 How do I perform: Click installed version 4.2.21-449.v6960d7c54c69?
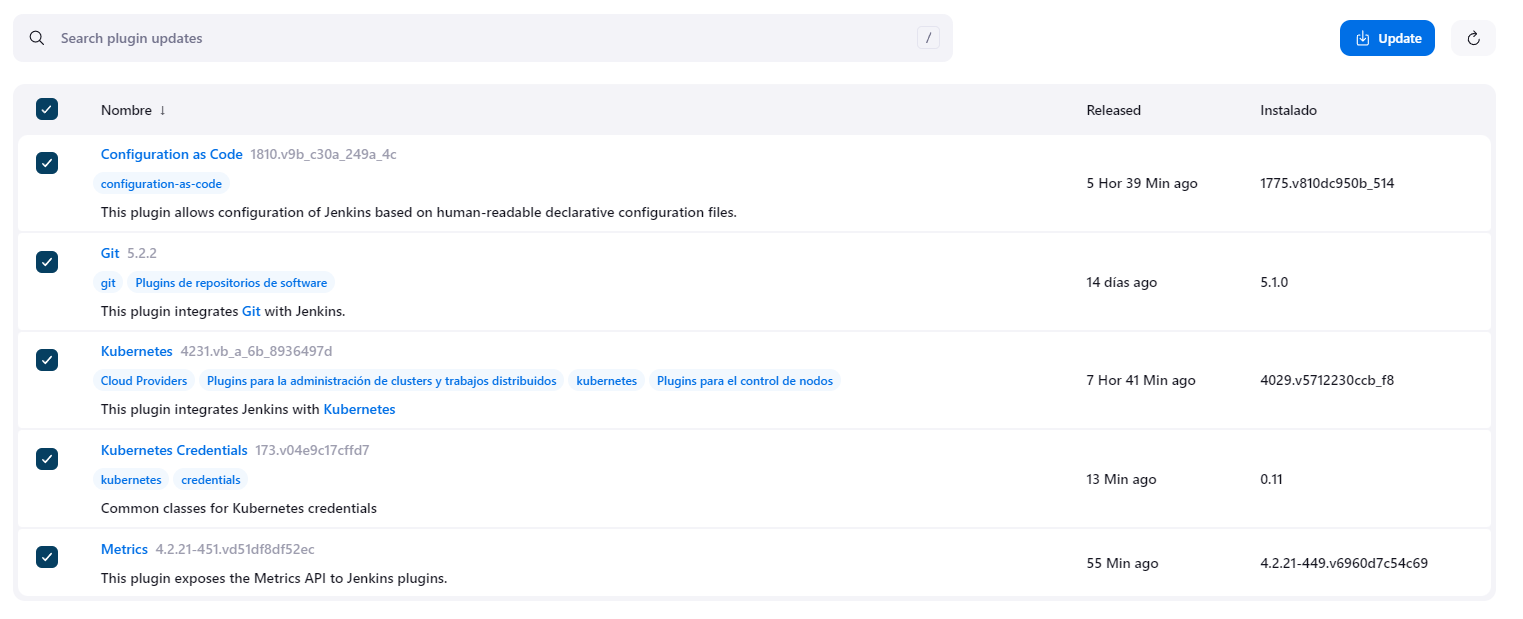pos(1344,564)
